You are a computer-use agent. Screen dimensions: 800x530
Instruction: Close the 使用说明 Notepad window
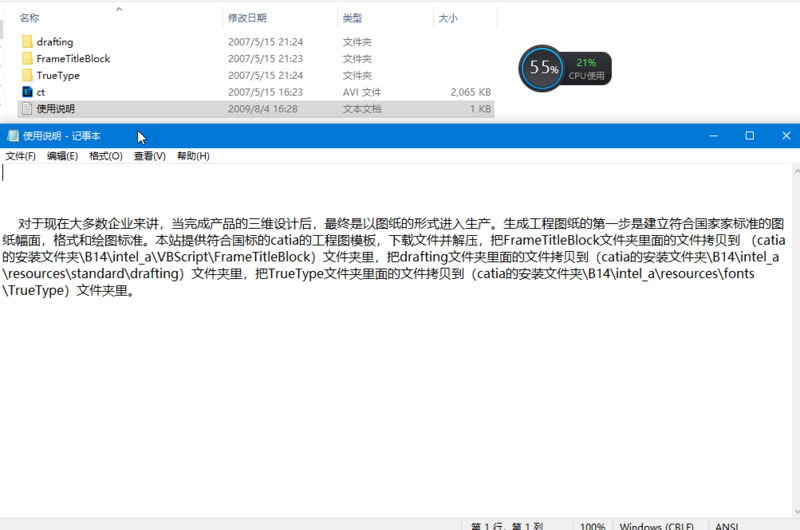point(786,136)
